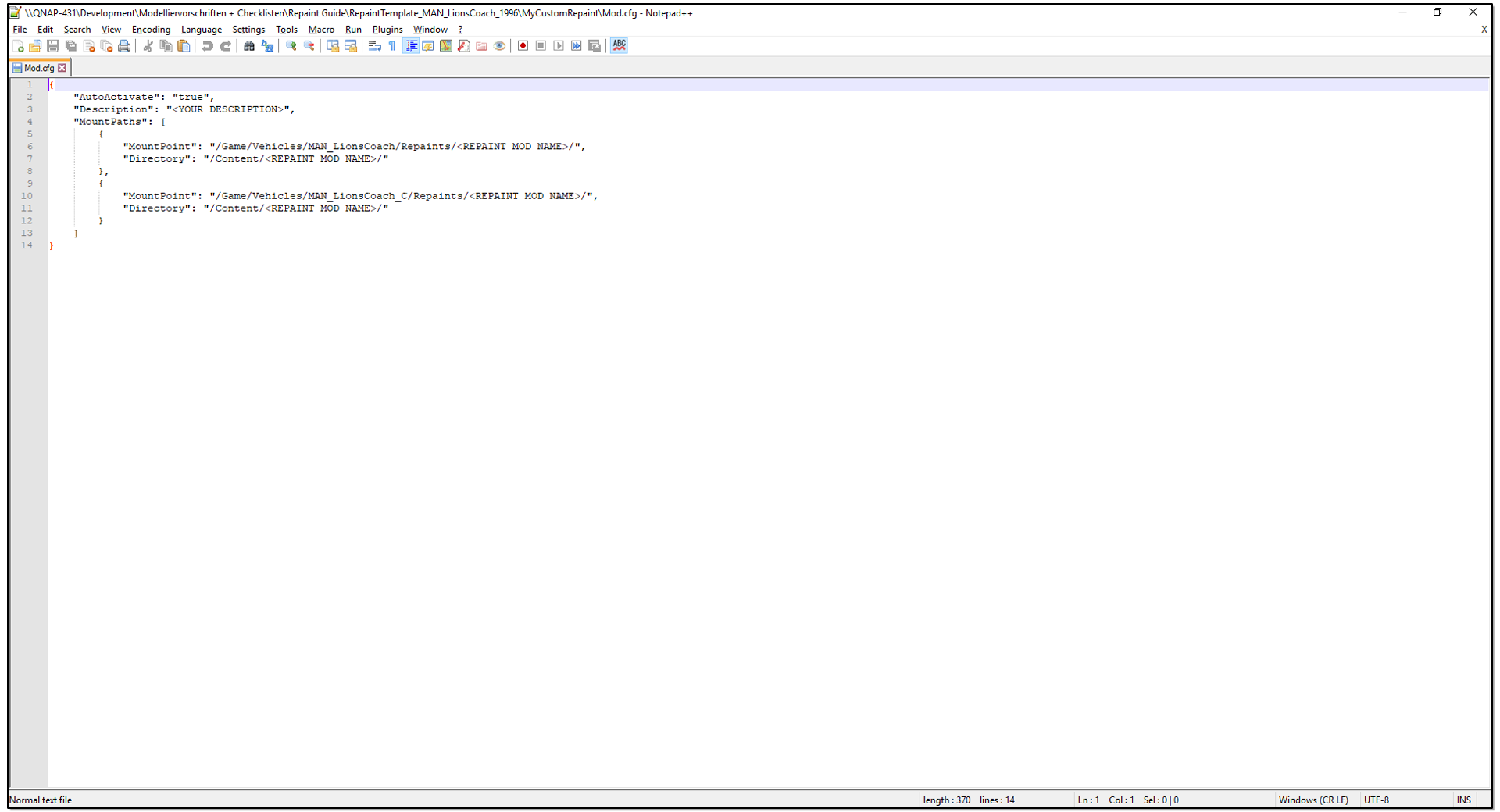Screen dimensions: 1500x812
Task: Click 'Normal text file' in status bar
Action: [x=41, y=800]
